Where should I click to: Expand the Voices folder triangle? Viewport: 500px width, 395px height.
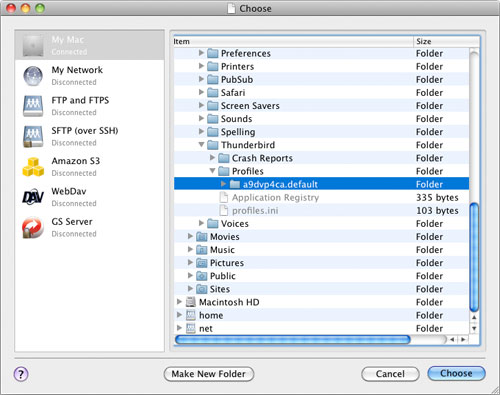[x=201, y=223]
